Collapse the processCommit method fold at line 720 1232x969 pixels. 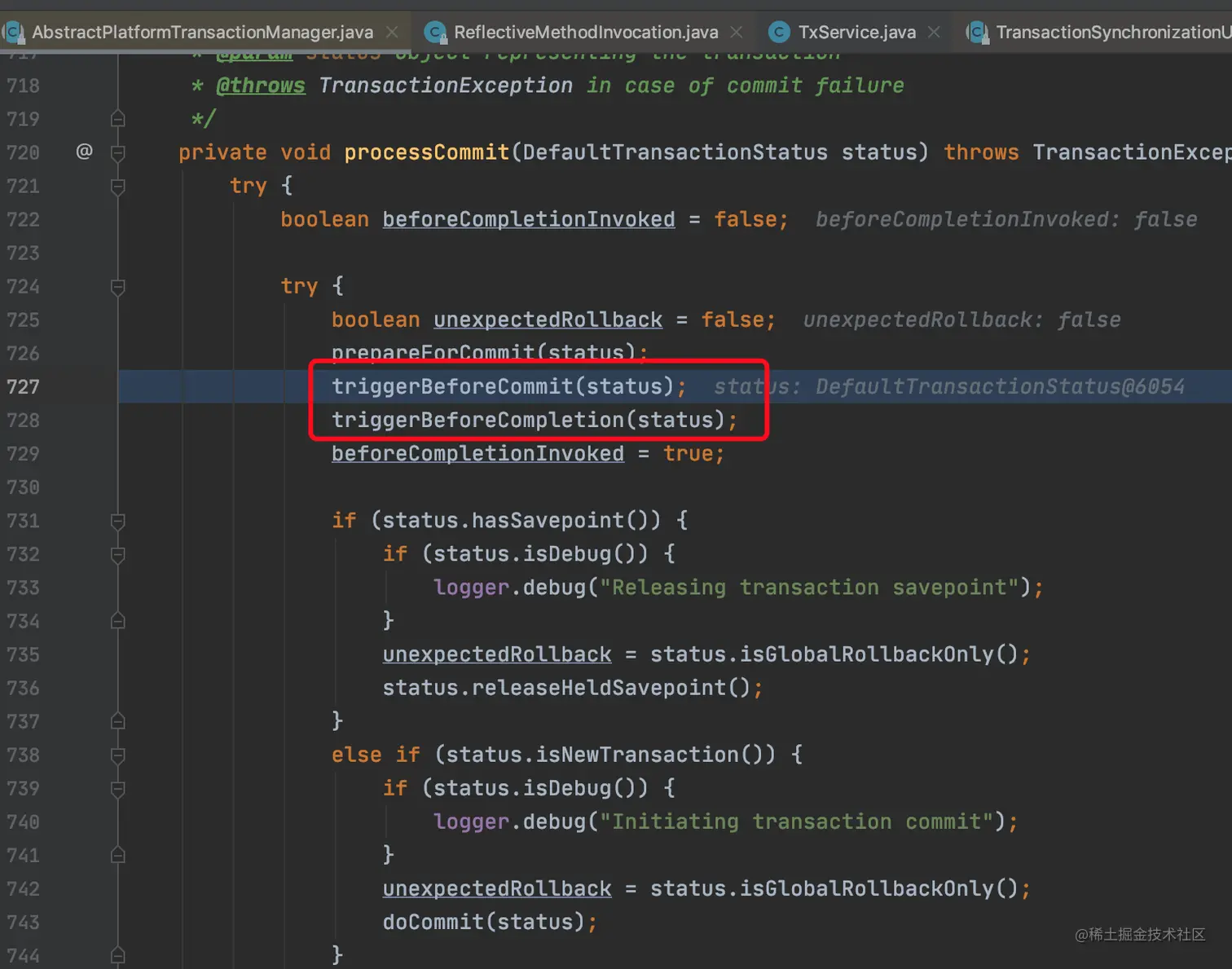[118, 152]
